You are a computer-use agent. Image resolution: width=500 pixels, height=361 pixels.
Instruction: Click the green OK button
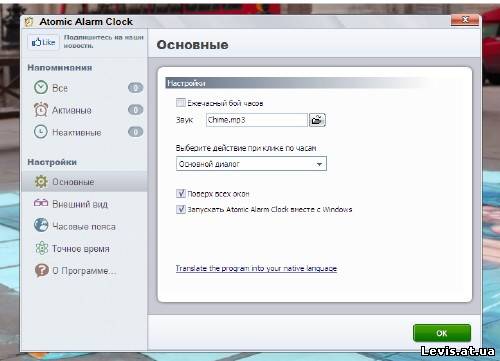(x=442, y=333)
